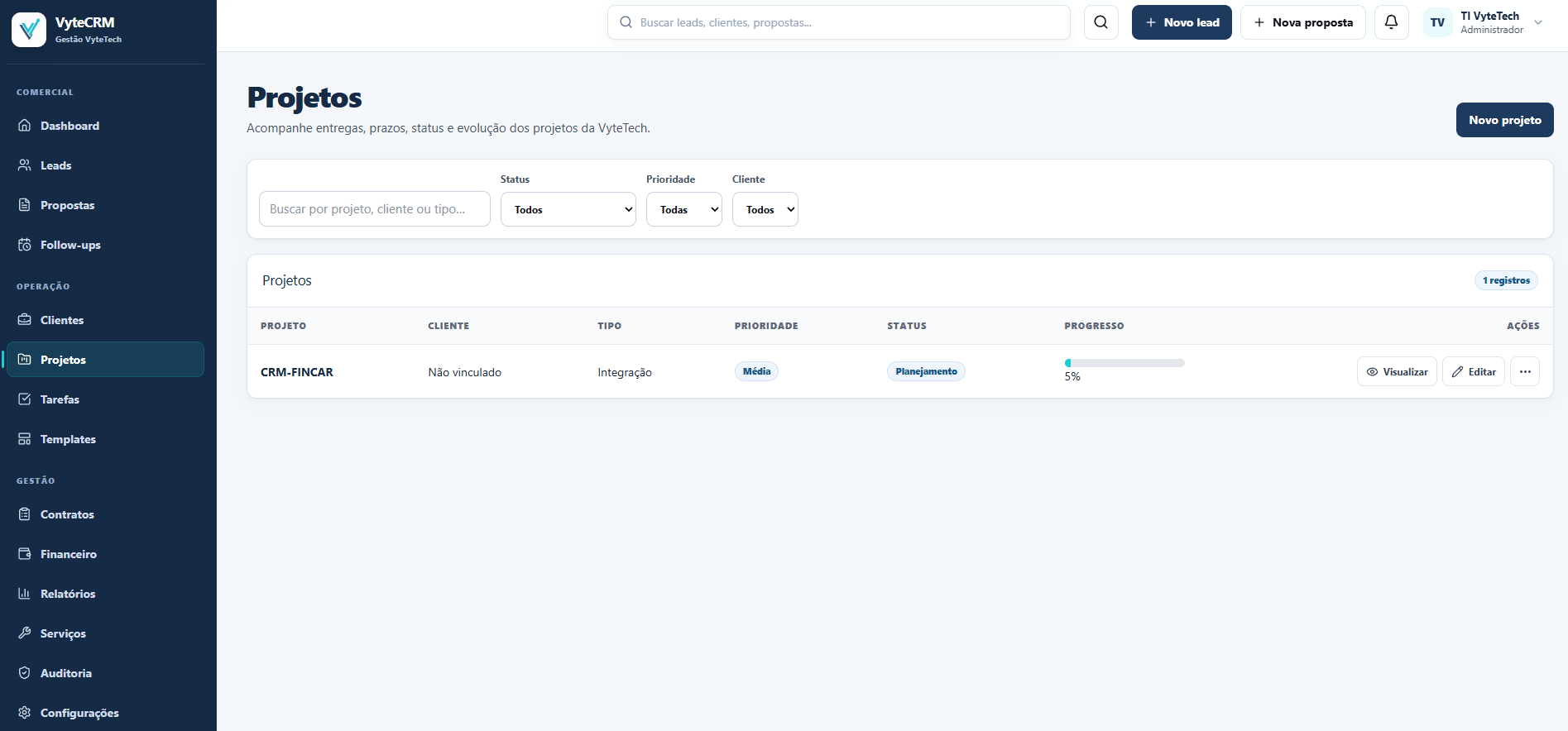Click the Clientes sidebar icon
The image size is (1568, 731).
(25, 320)
